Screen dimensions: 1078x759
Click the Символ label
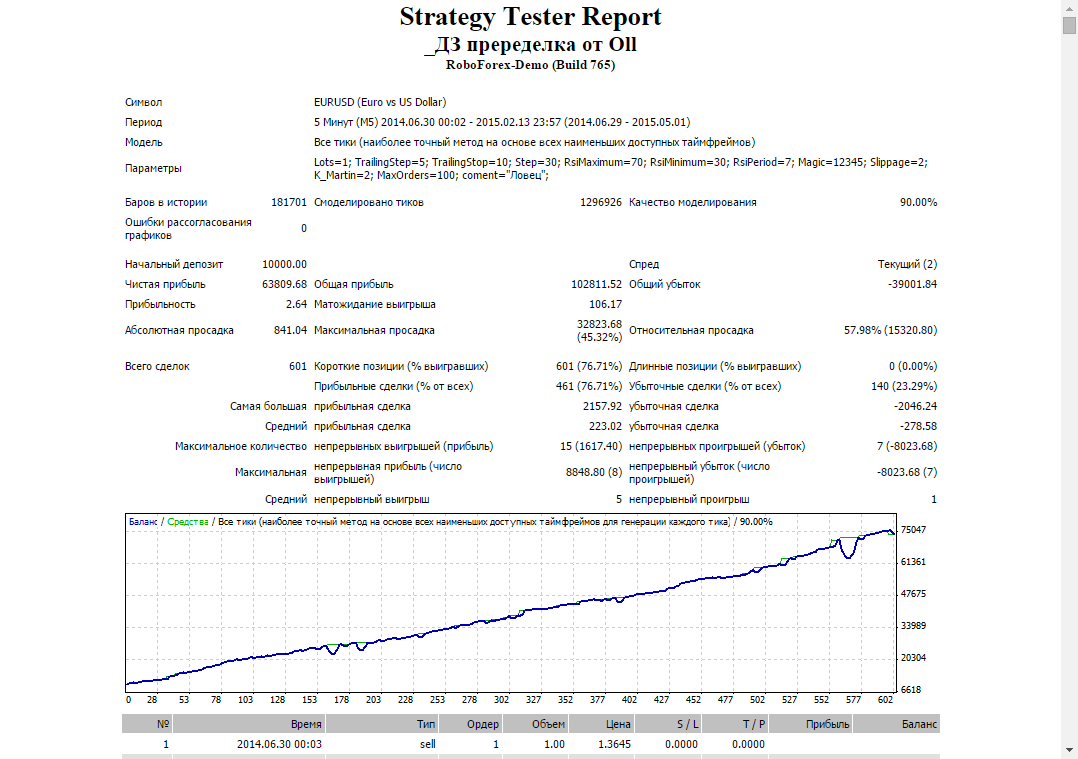144,102
